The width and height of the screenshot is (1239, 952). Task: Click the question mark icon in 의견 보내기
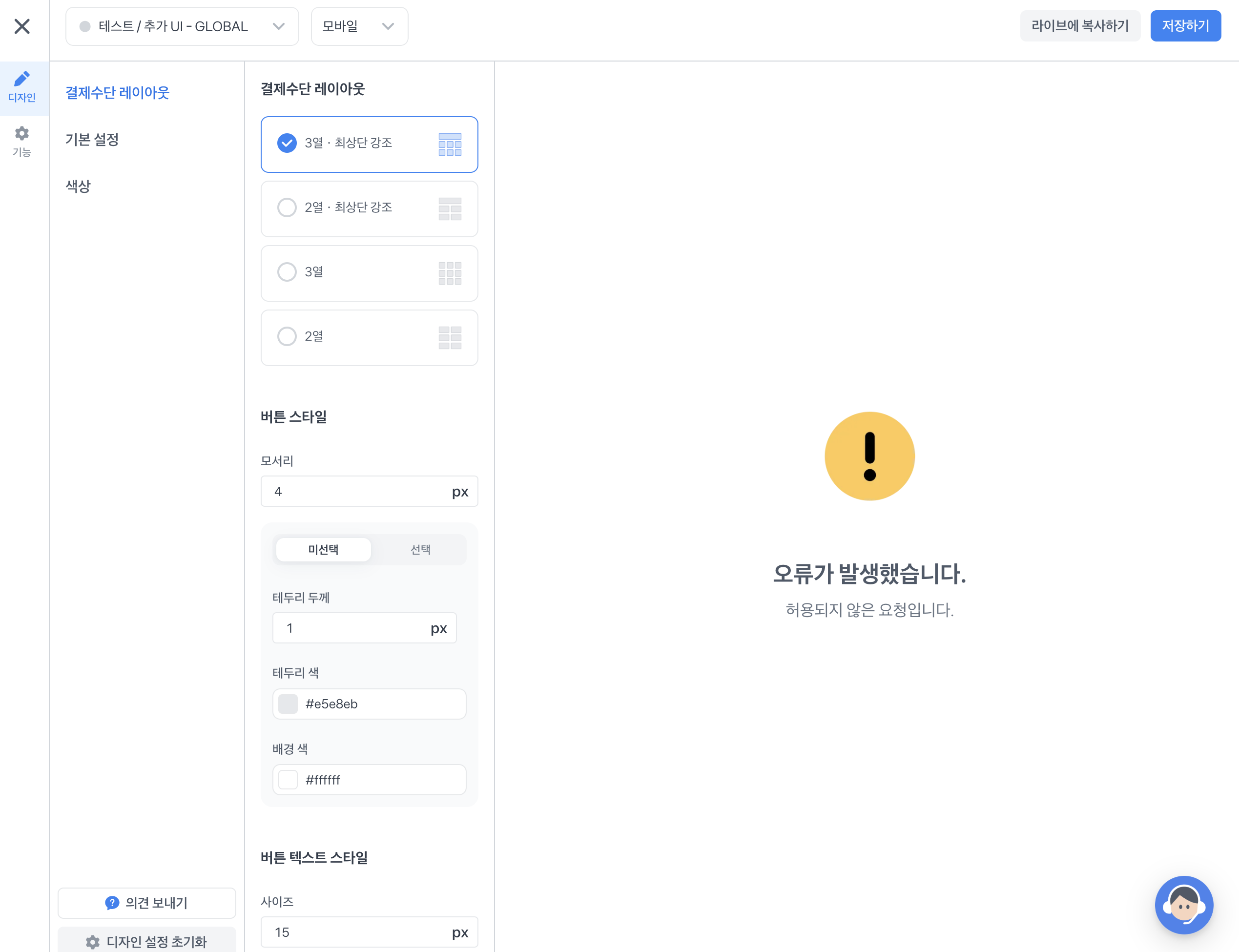(x=112, y=903)
